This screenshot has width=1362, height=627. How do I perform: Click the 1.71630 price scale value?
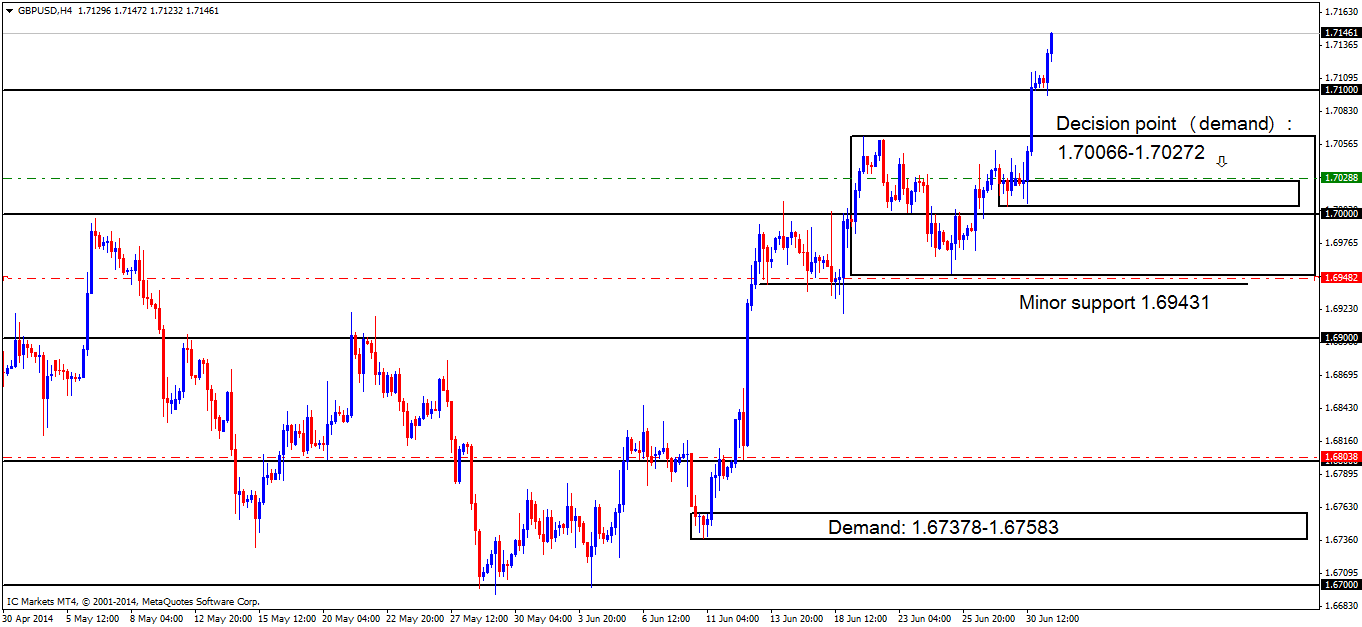click(1340, 12)
